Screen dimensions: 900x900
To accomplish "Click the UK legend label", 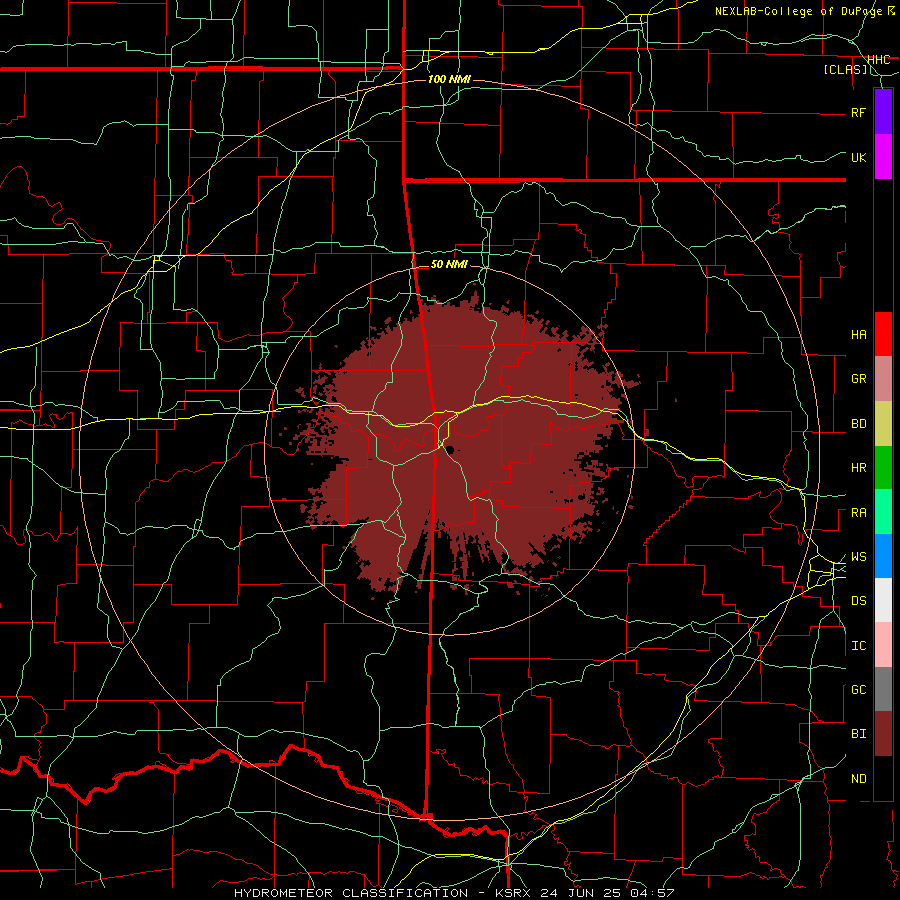I will [x=858, y=157].
